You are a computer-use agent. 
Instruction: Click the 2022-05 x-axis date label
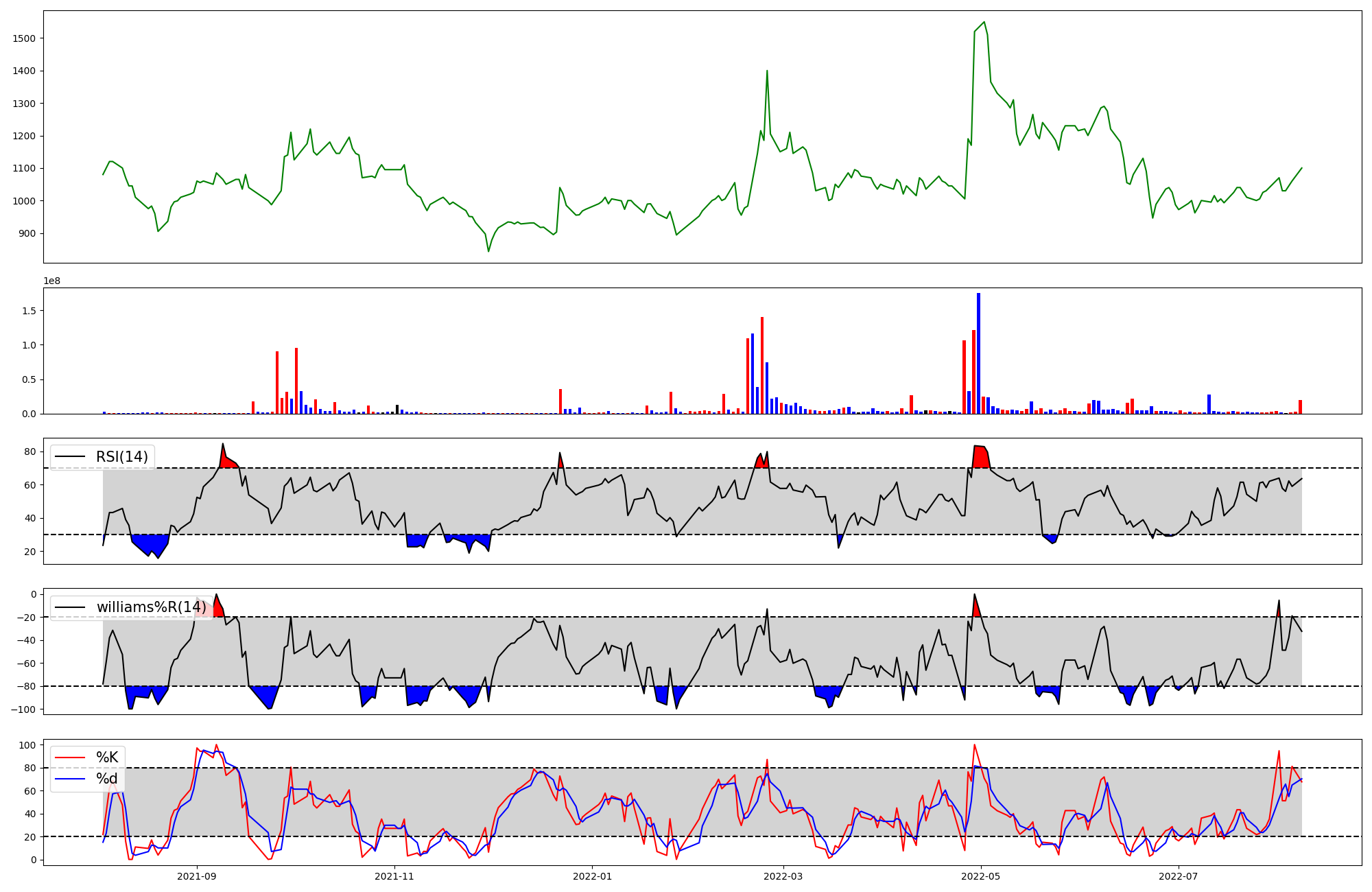point(981,876)
